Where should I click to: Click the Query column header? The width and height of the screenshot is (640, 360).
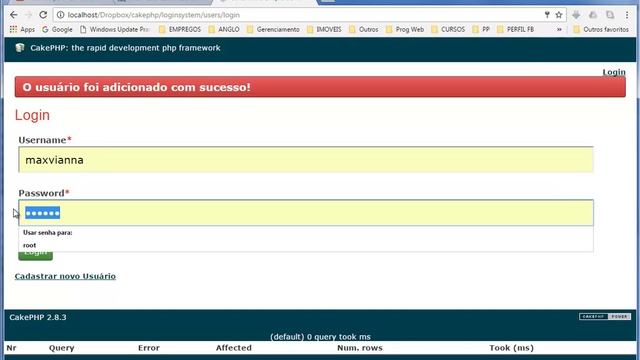[62, 348]
